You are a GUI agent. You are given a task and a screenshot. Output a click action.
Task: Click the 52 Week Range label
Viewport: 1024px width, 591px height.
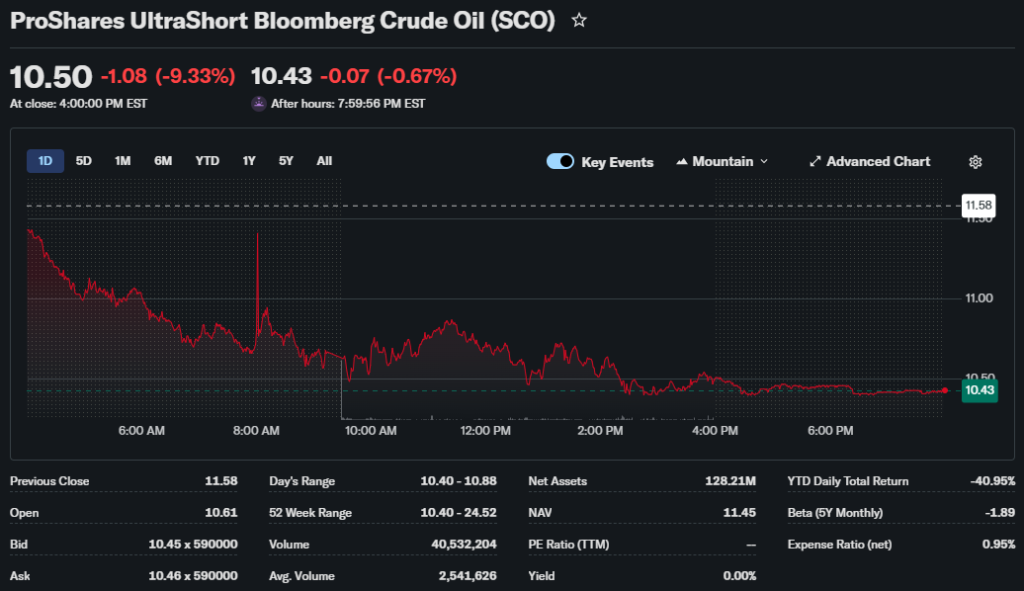(x=310, y=513)
